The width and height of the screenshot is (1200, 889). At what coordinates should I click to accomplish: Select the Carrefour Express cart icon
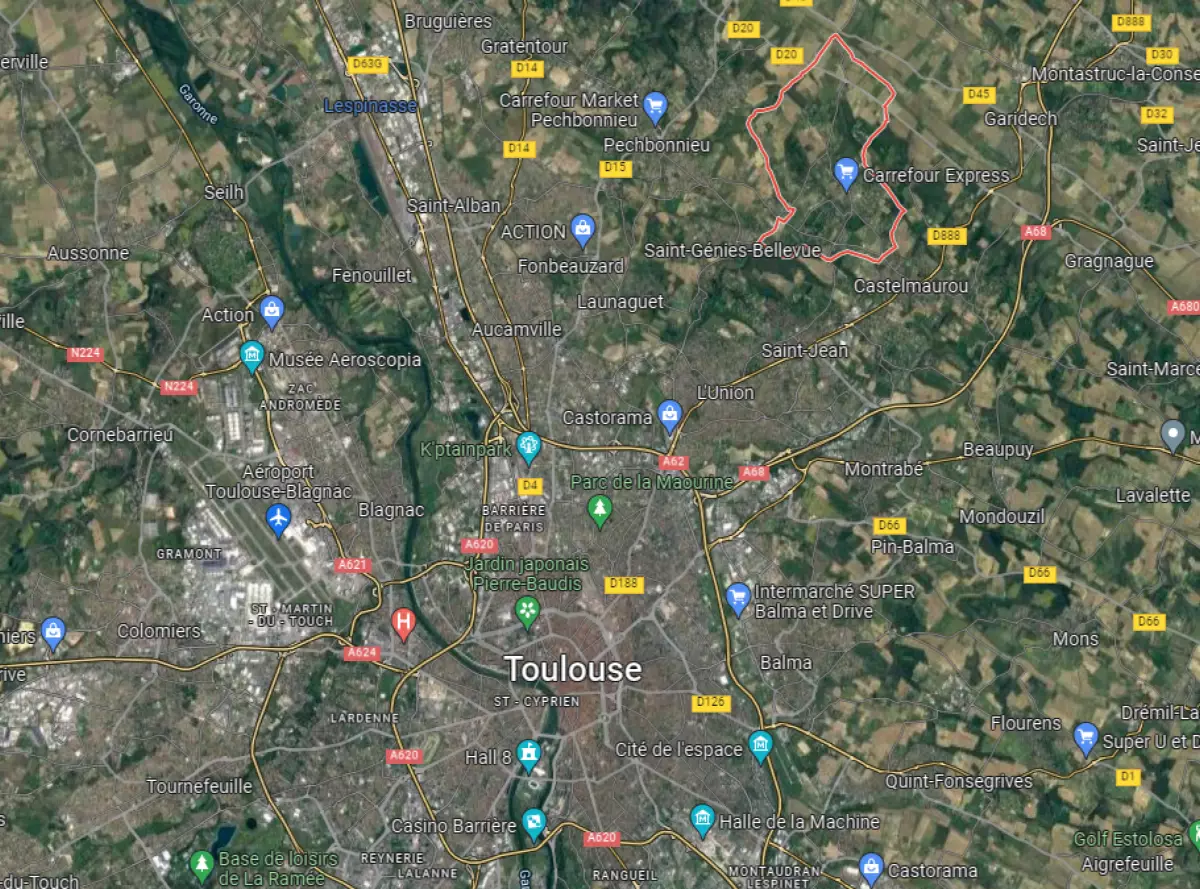[846, 174]
